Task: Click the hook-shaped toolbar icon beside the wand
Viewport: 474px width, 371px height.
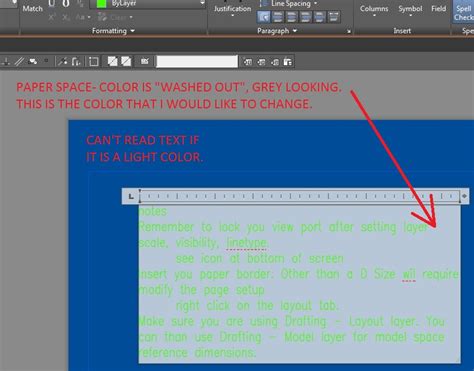Action: (x=76, y=61)
